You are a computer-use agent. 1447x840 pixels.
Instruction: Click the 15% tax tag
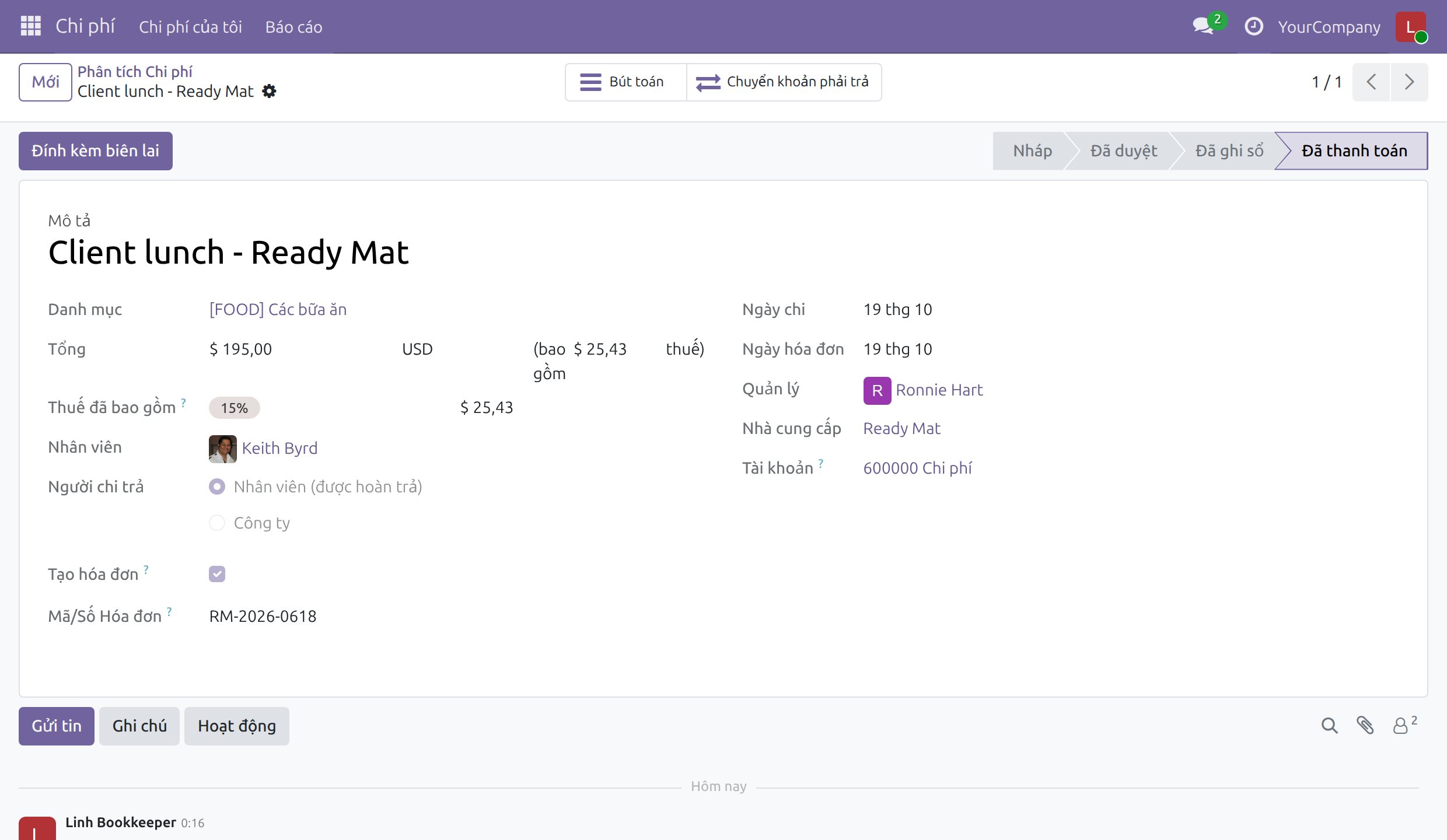(x=234, y=408)
